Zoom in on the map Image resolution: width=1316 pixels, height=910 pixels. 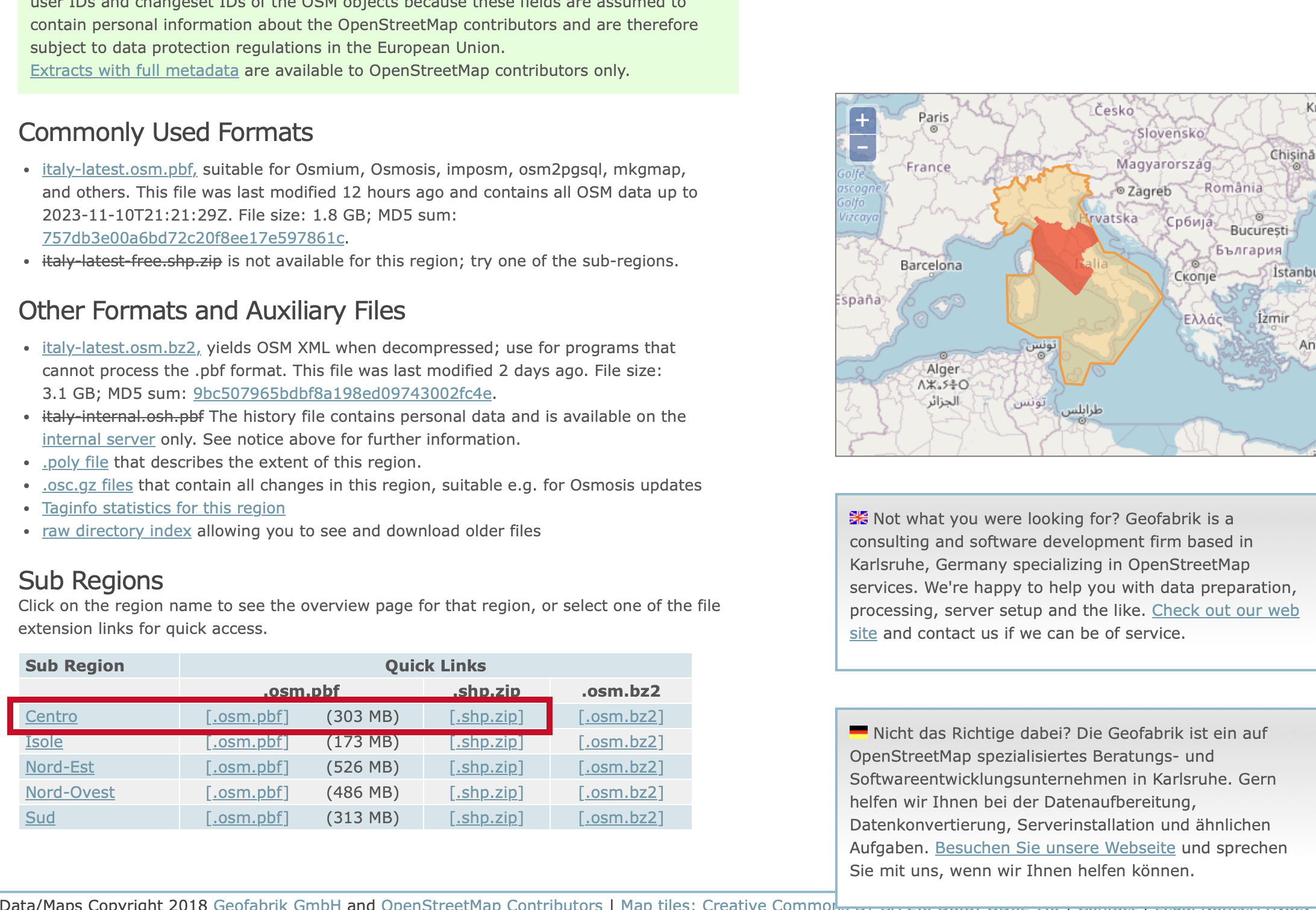(x=862, y=121)
